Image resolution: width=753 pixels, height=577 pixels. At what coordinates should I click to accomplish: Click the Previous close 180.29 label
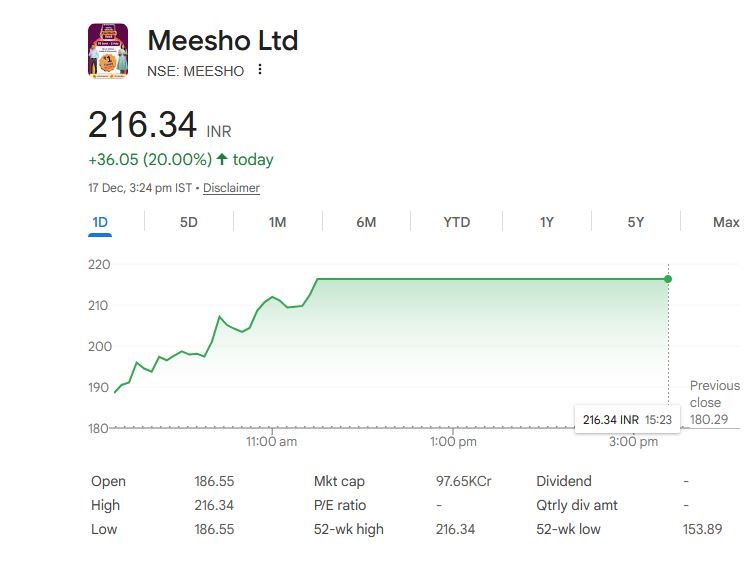tap(714, 402)
